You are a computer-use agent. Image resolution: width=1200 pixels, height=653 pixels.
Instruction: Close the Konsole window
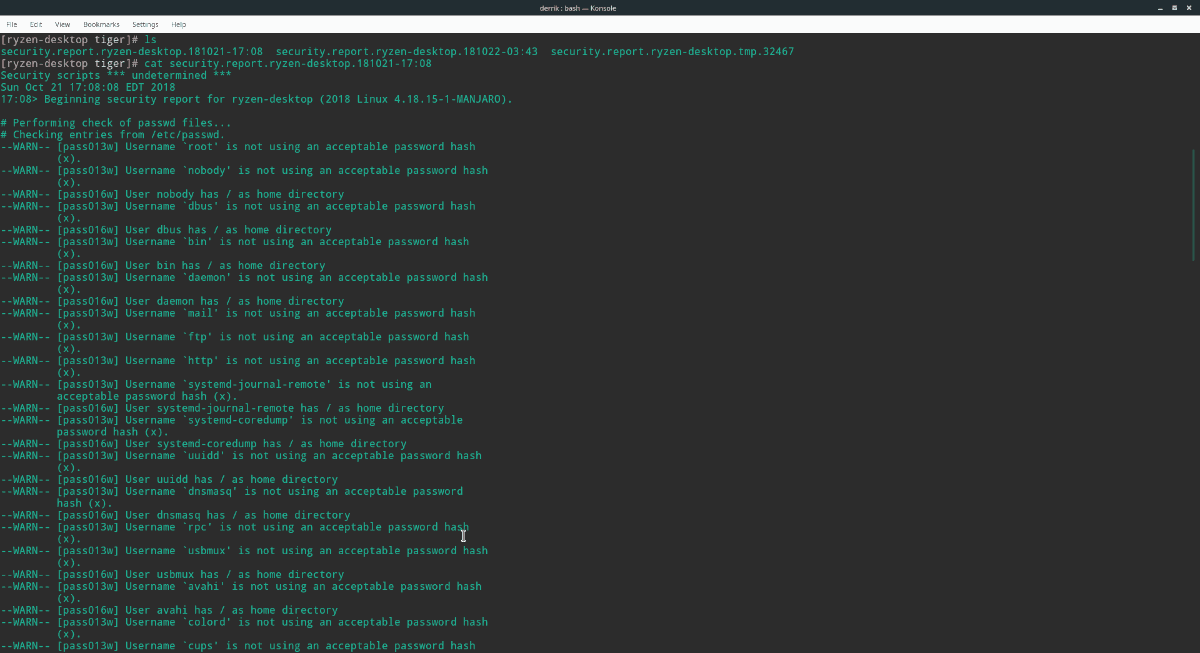(1191, 7)
